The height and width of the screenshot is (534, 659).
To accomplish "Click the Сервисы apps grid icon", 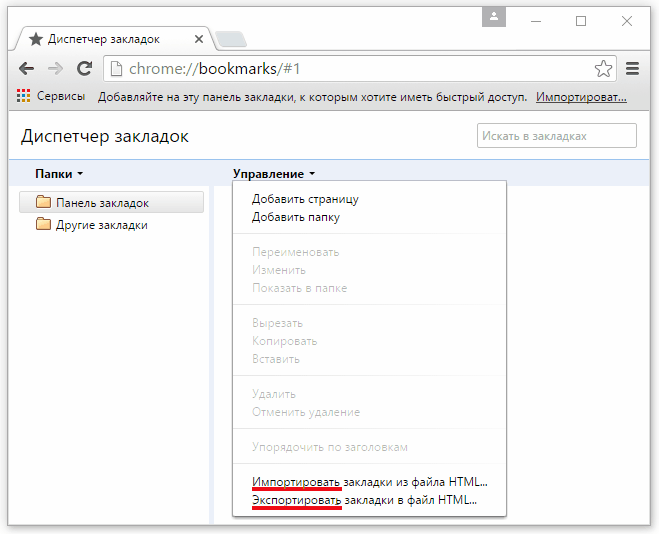I will click(24, 97).
